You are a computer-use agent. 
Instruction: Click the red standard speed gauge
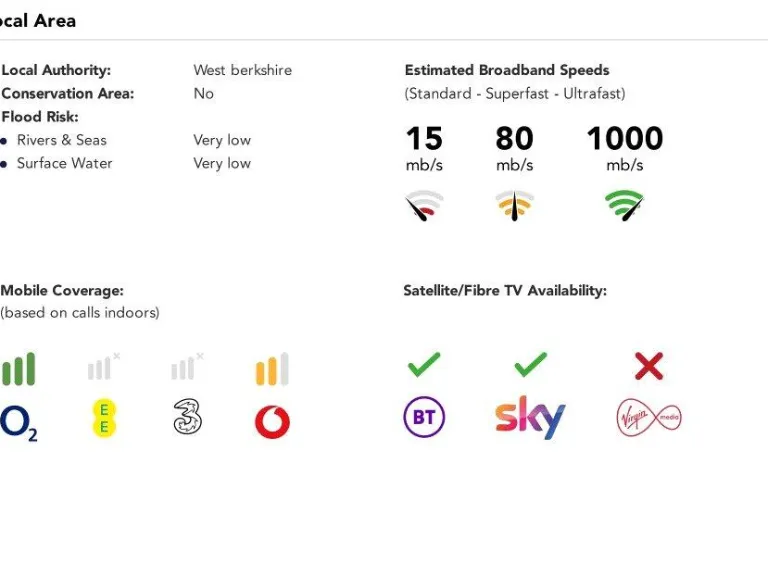click(424, 206)
